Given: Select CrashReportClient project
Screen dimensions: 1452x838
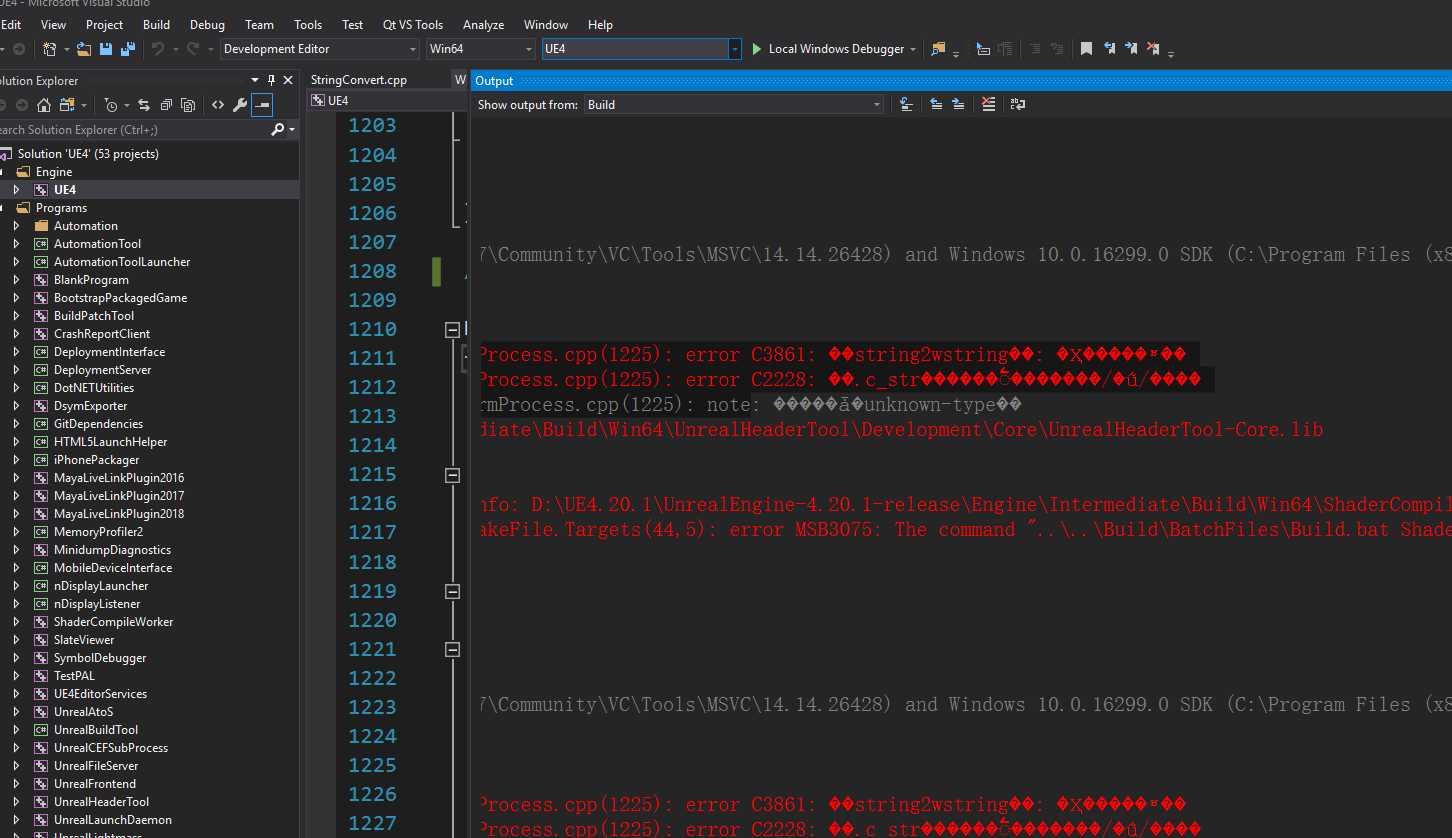Looking at the screenshot, I should pyautogui.click(x=102, y=334).
